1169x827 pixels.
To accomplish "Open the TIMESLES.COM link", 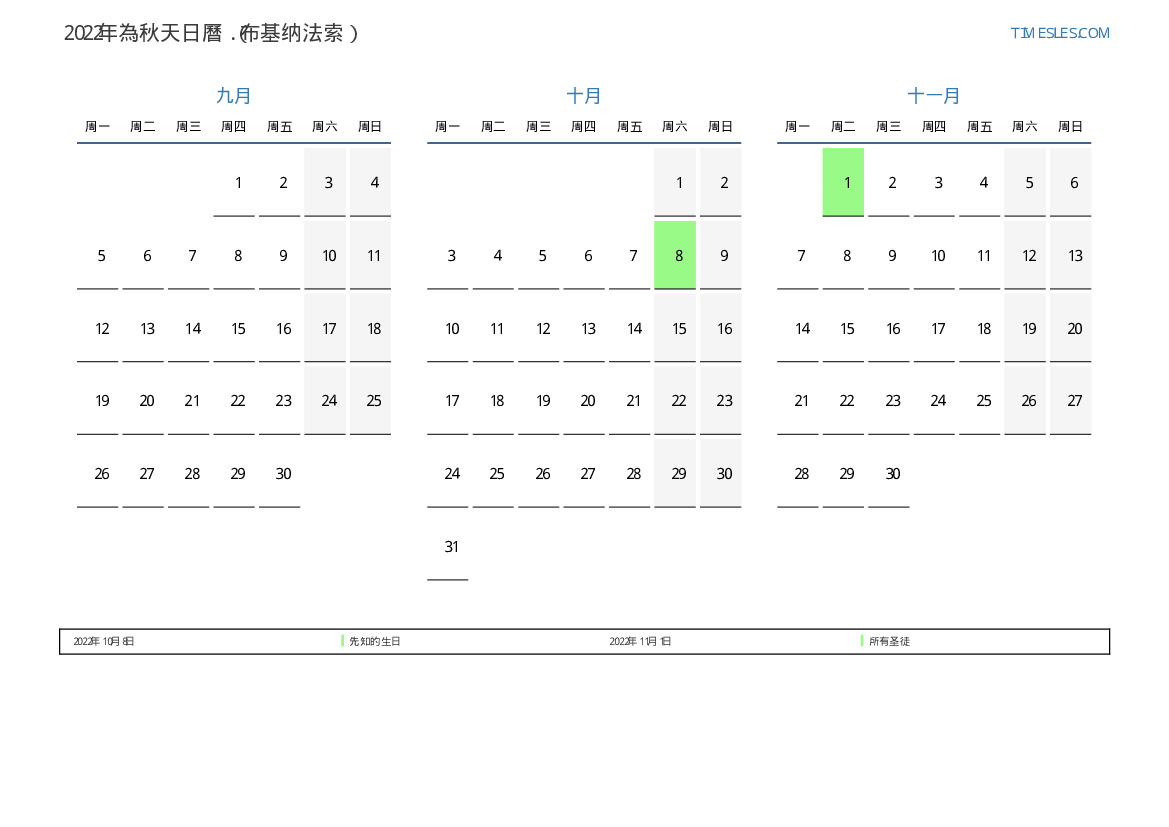I will click(1060, 33).
